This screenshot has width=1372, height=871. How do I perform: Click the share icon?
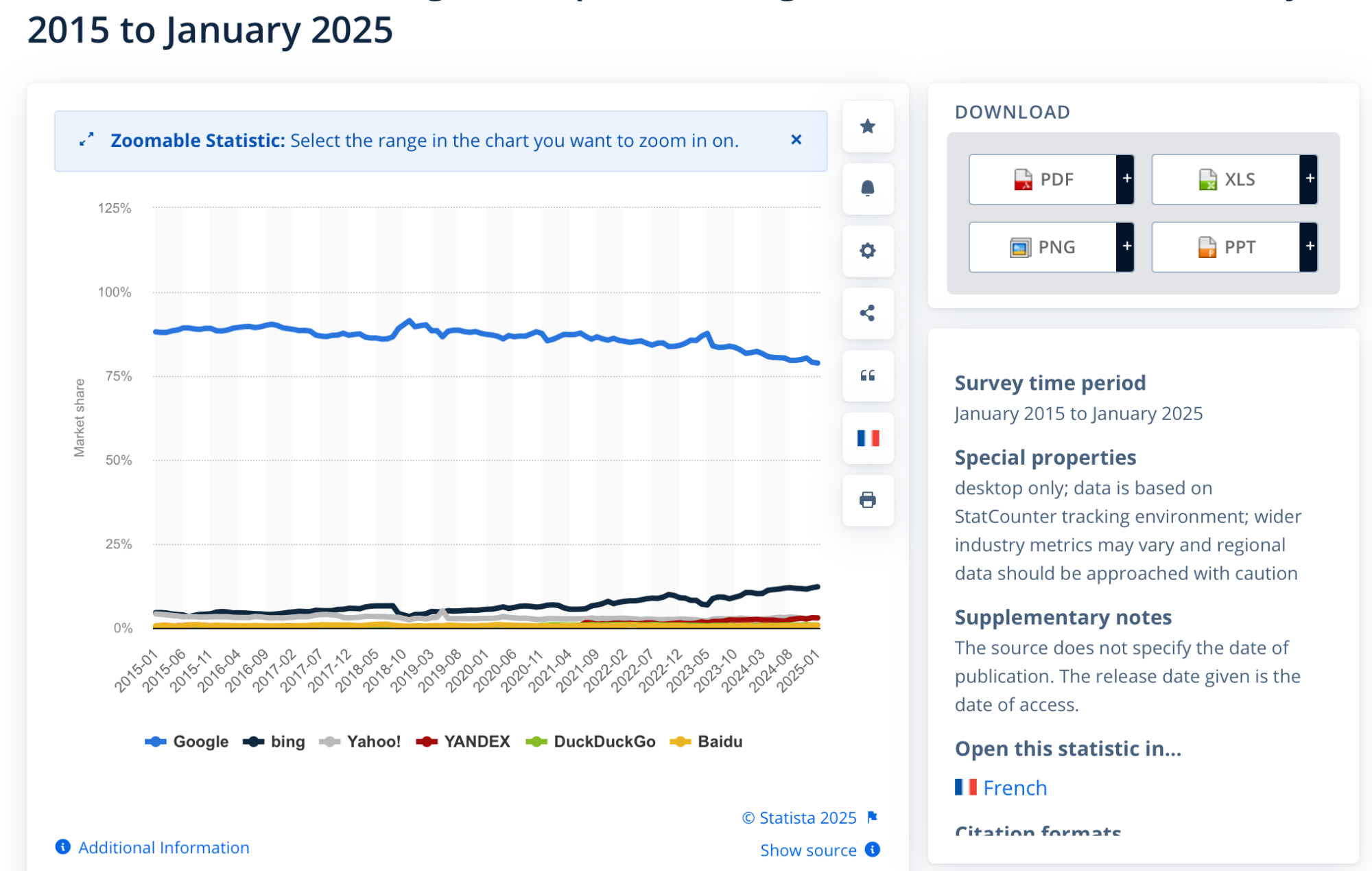point(867,313)
